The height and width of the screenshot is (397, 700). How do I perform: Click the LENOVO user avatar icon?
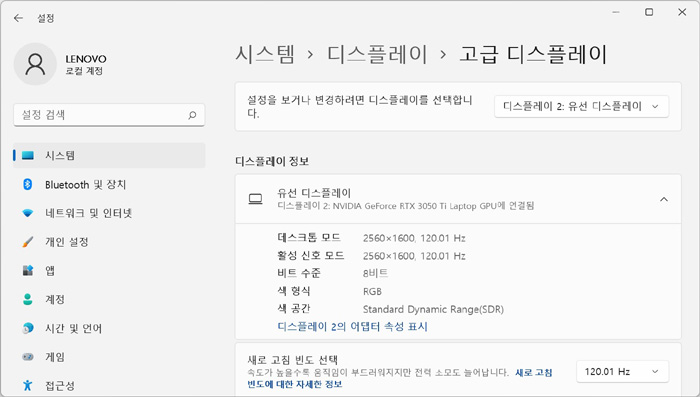(x=35, y=64)
